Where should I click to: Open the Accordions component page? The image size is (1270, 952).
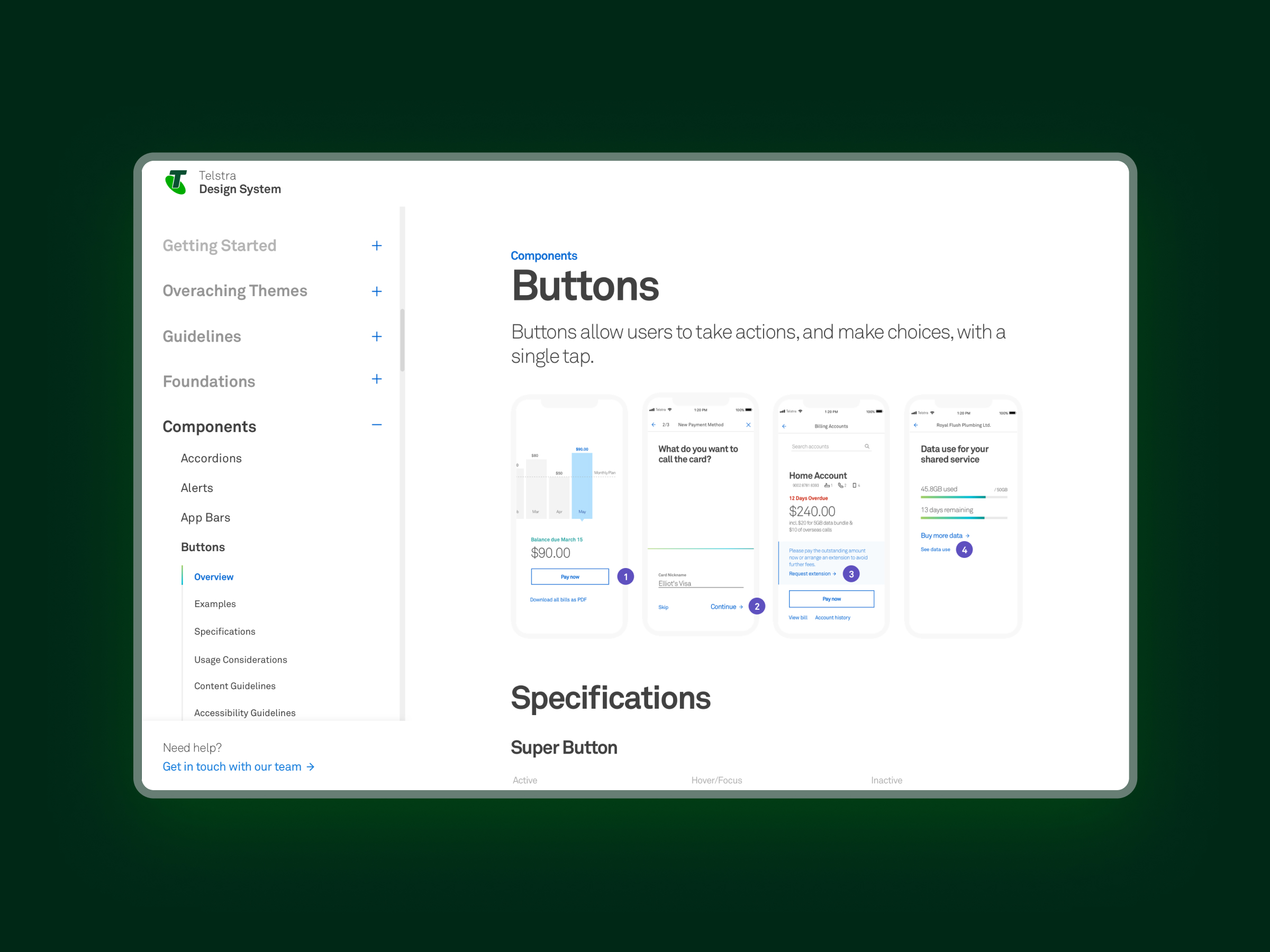click(211, 458)
